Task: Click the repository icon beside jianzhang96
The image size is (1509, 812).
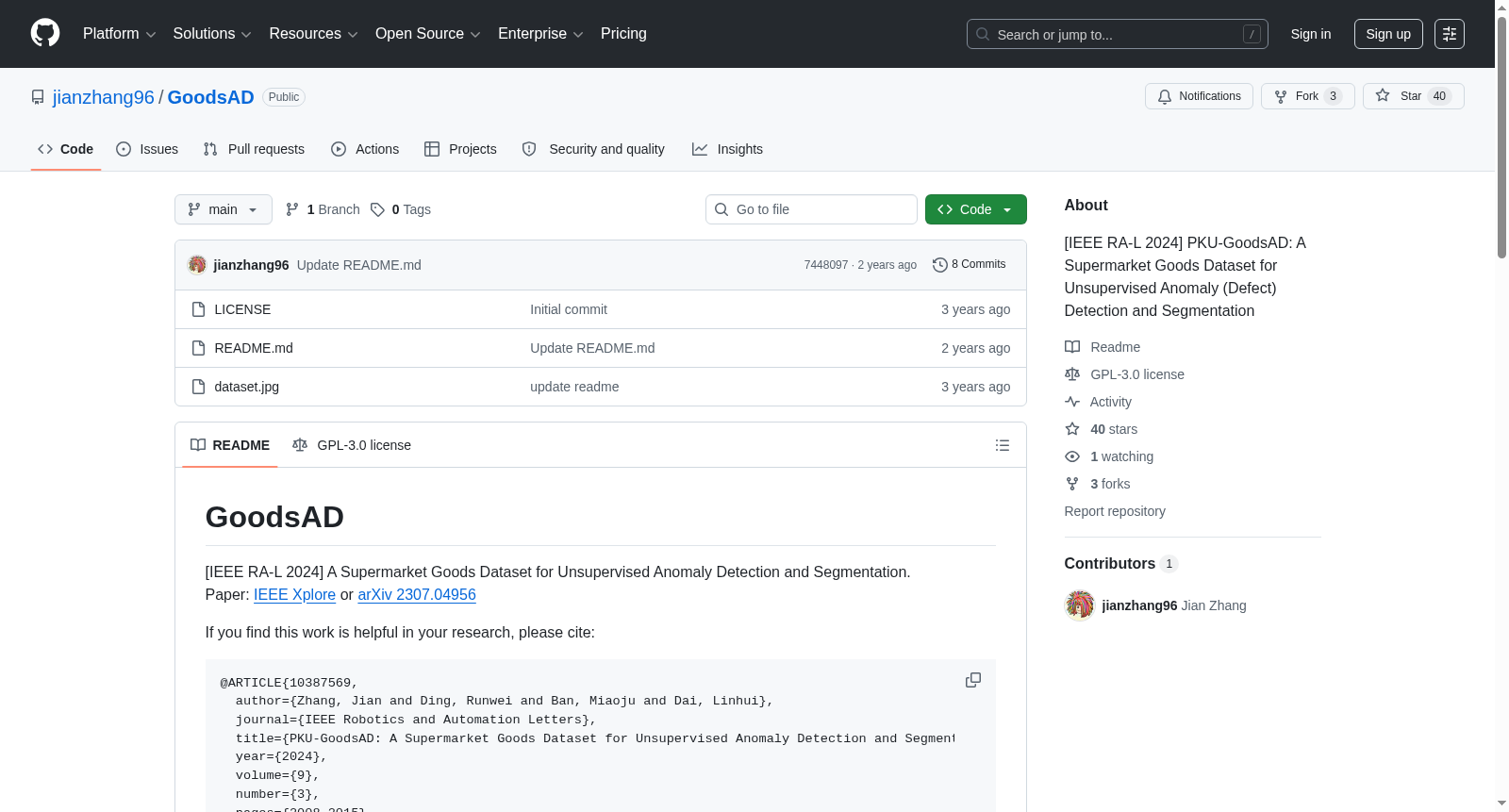Action: (x=38, y=97)
